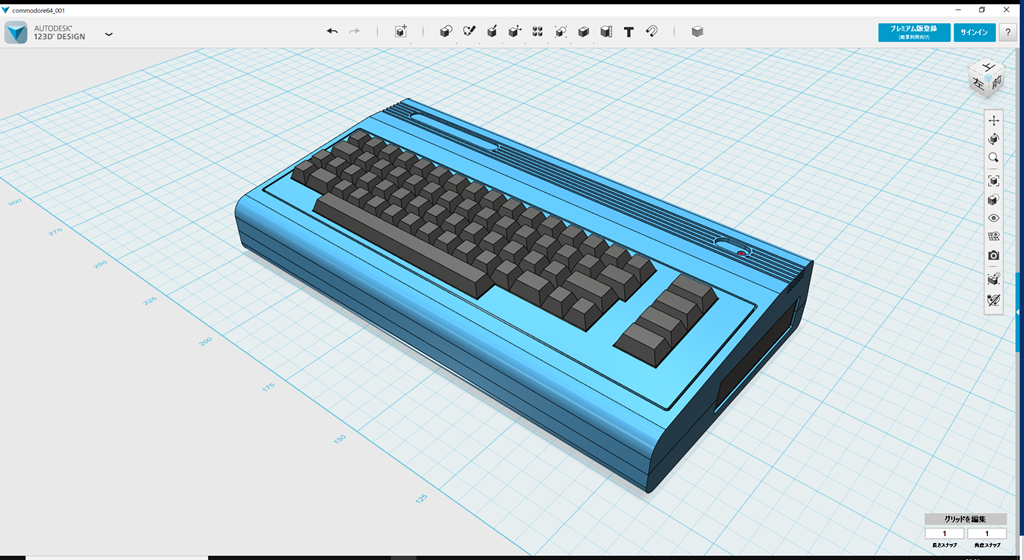Open the Primitives shapes tool
Viewport: 1024px width, 560px height.
click(x=446, y=32)
